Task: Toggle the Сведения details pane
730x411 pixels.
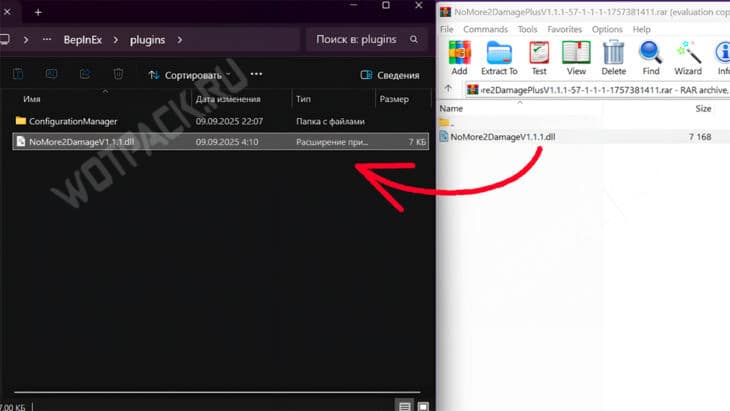Action: click(390, 75)
